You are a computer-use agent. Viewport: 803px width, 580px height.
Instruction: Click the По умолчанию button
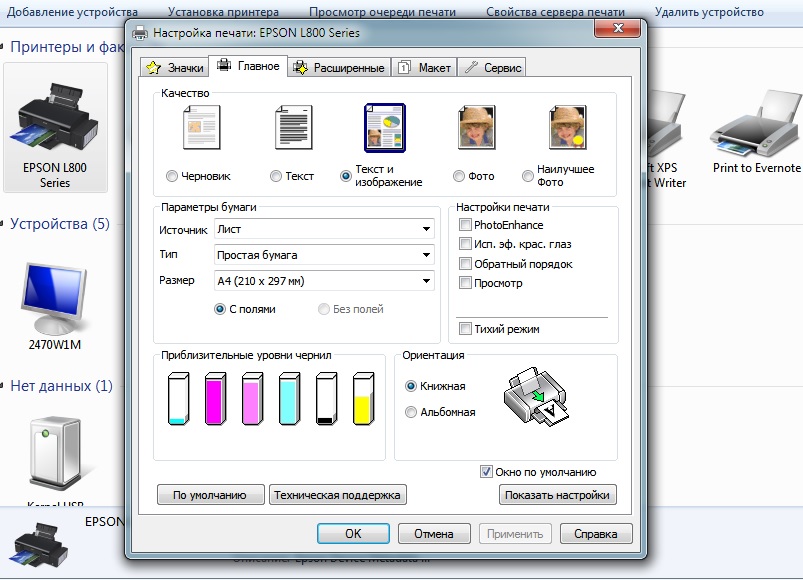coord(210,495)
